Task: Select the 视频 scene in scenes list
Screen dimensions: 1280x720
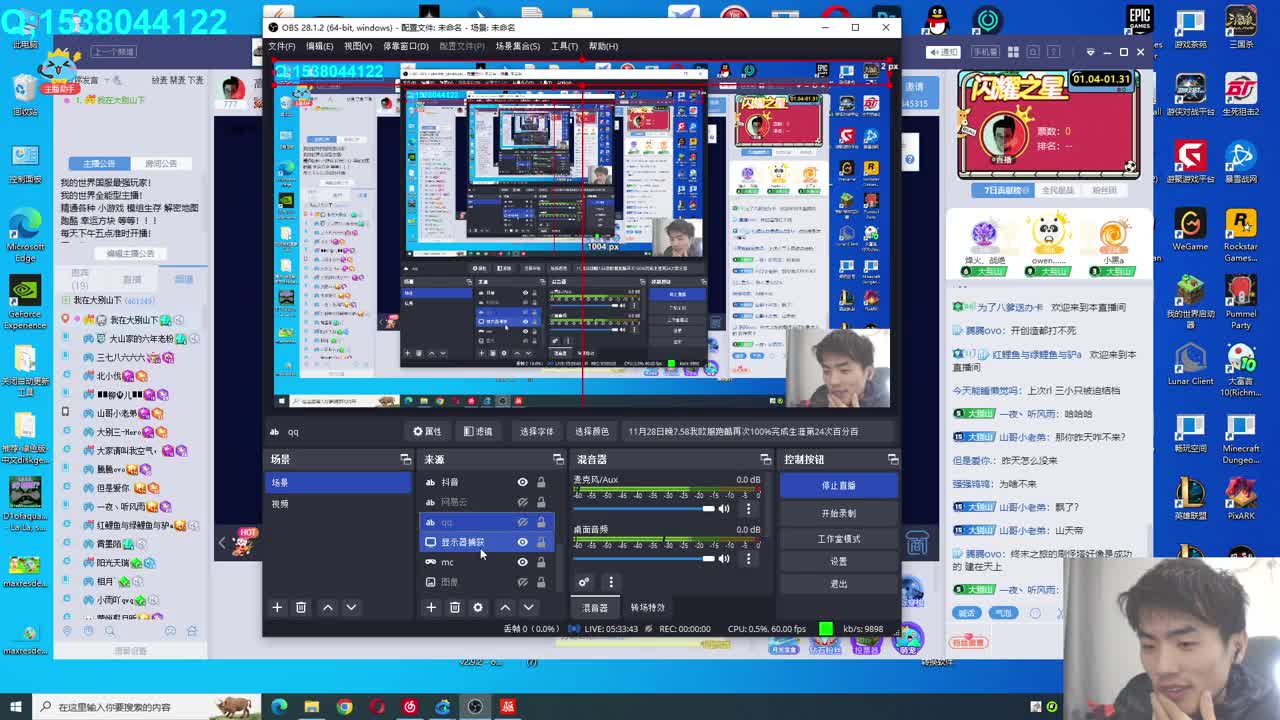Action: click(281, 504)
